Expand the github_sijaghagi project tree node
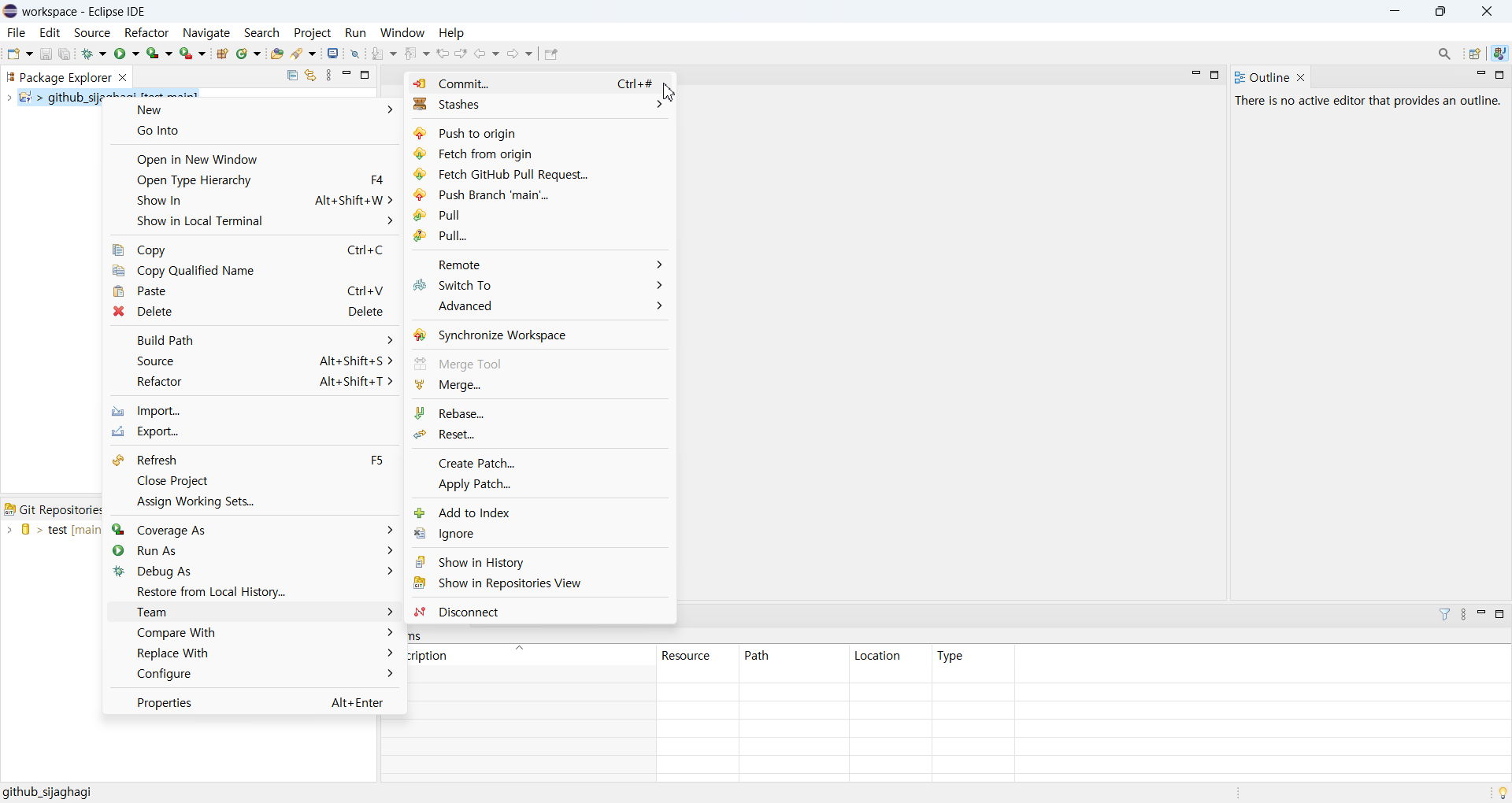 click(x=9, y=98)
